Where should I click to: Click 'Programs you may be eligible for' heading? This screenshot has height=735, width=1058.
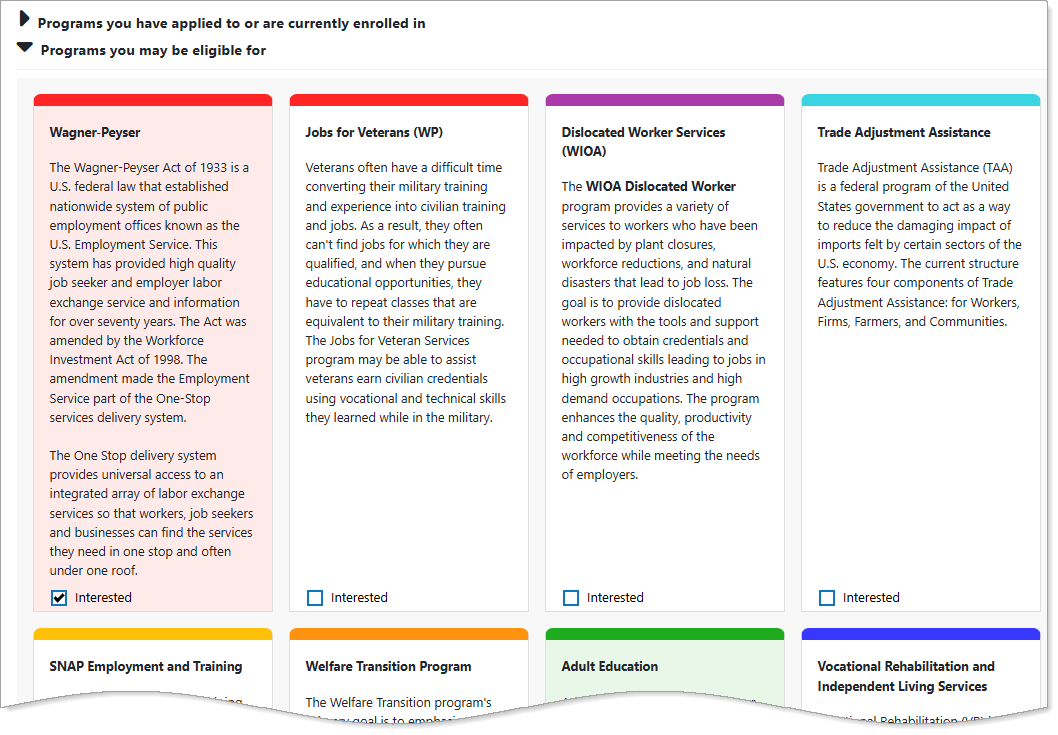coord(153,50)
